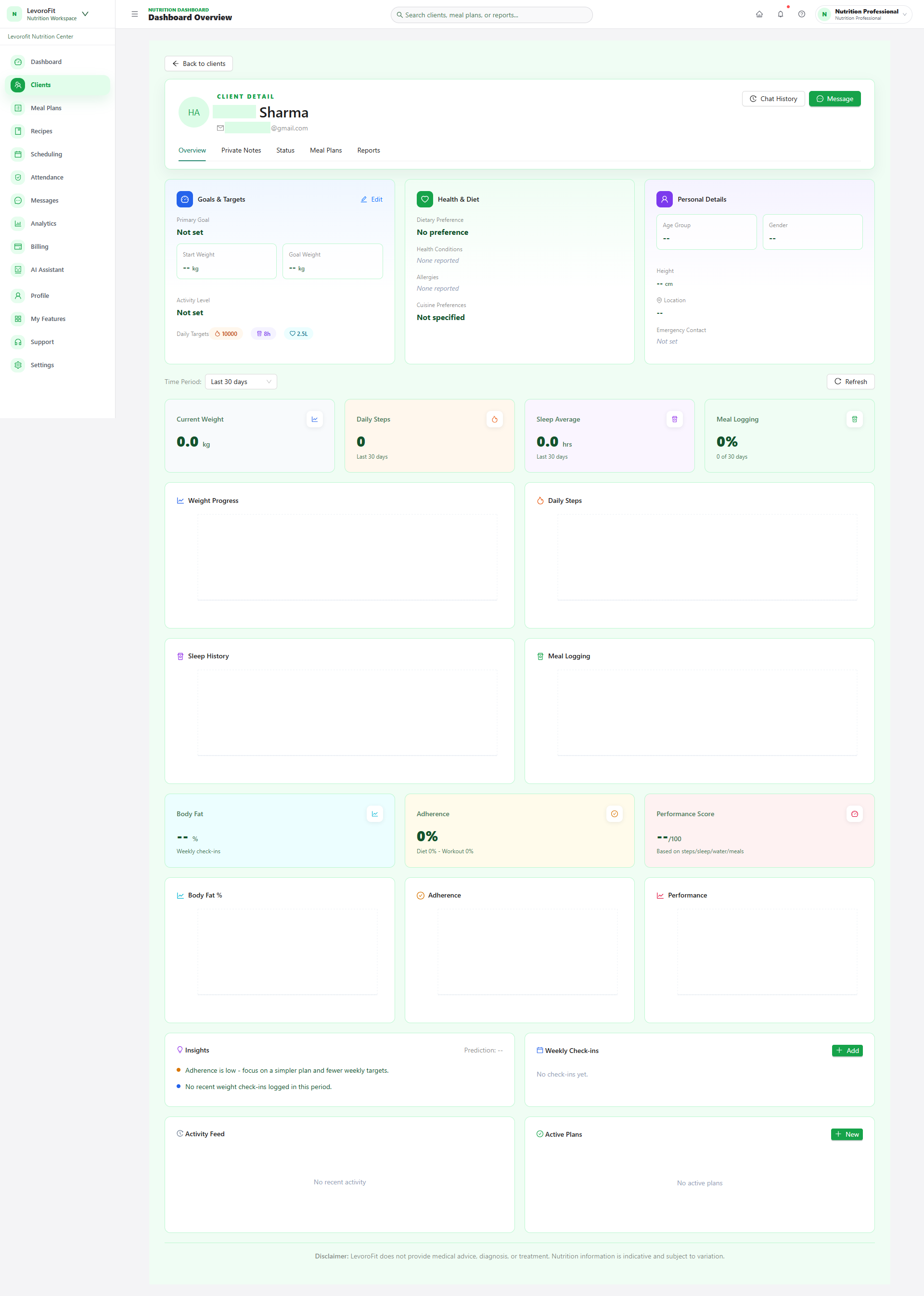Screen dimensions: 924x1296
Task: Click the Meal Plans sidebar icon
Action: click(18, 108)
